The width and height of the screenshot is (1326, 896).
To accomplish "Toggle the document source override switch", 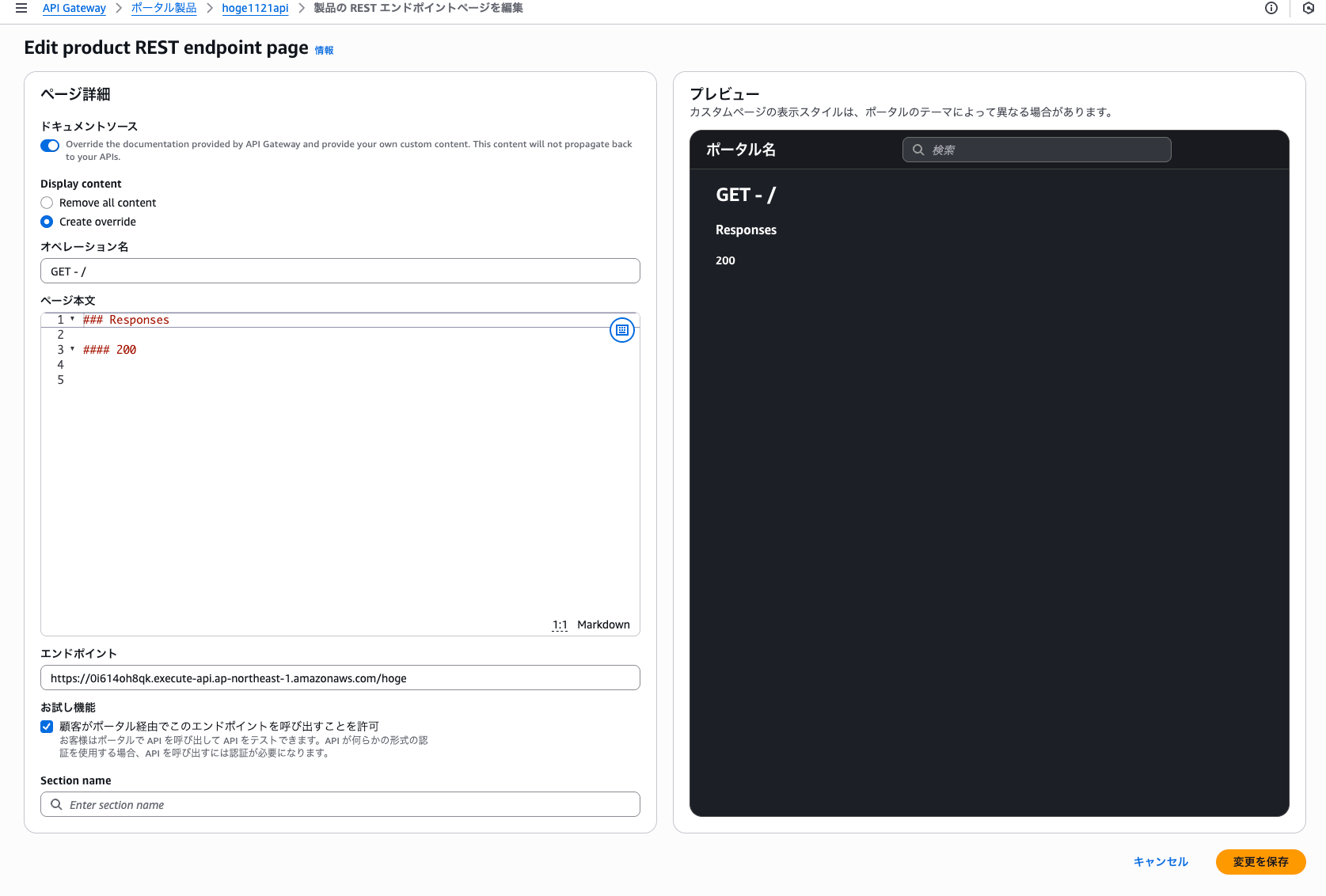I will pos(50,146).
